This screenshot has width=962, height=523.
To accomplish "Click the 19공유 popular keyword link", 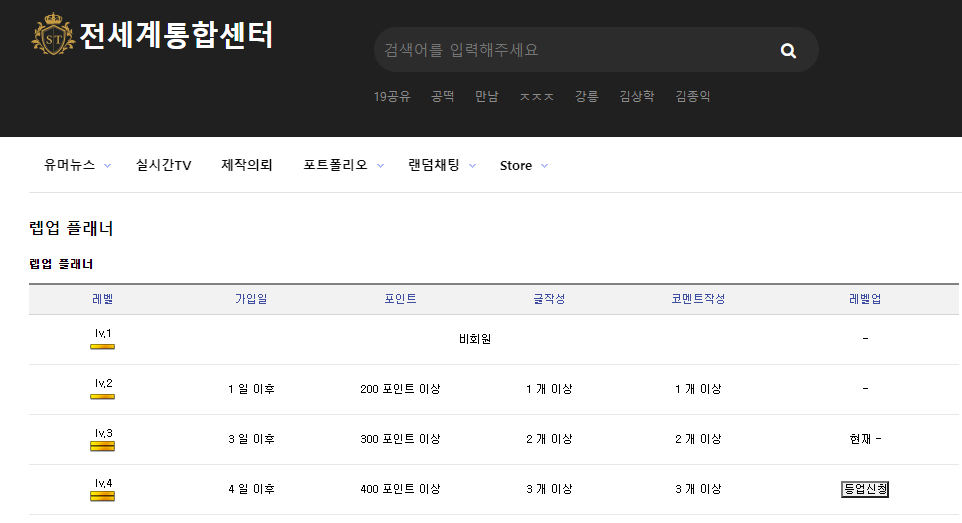I will (x=392, y=97).
